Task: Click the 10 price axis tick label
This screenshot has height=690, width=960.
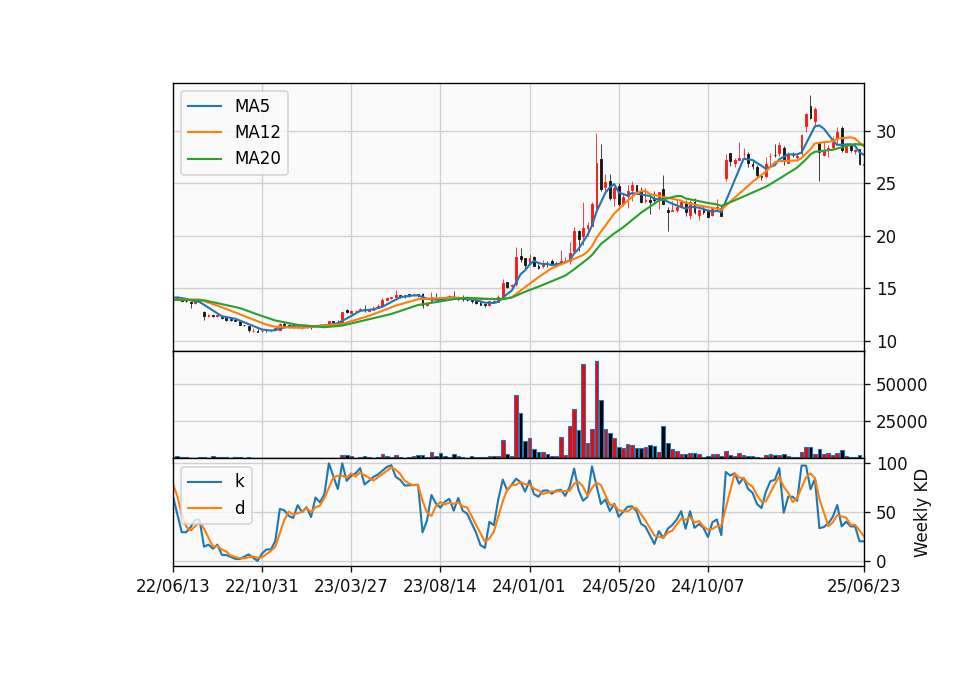Action: coord(886,342)
